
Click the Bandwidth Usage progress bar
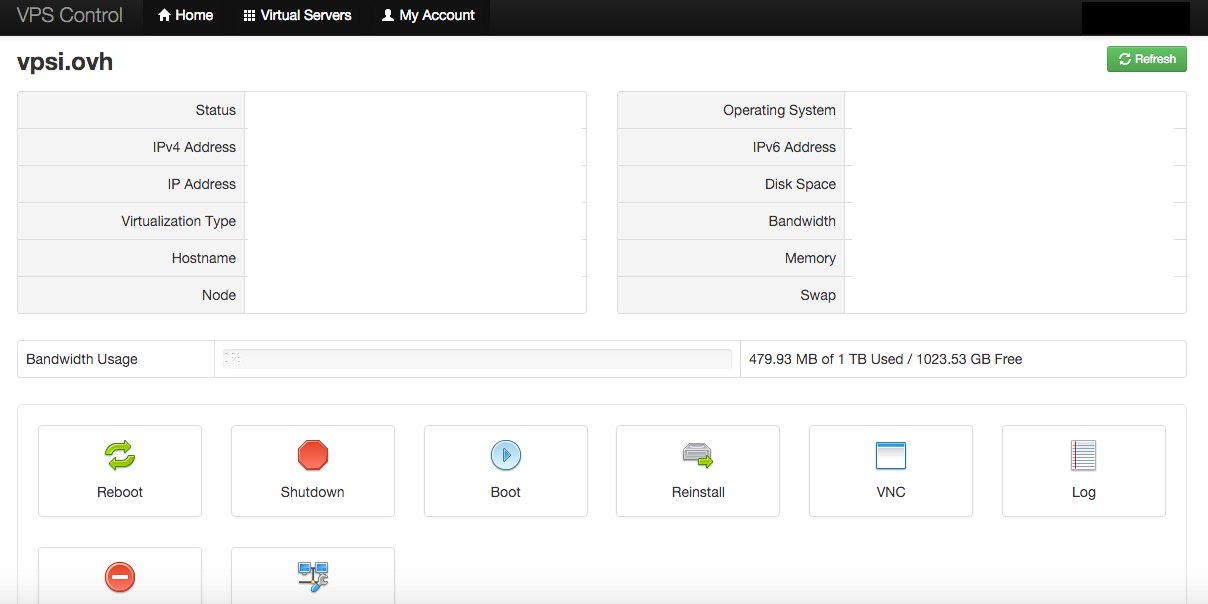coord(477,359)
